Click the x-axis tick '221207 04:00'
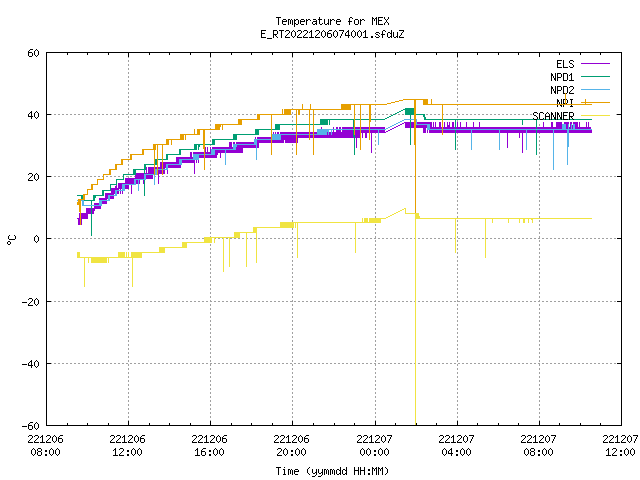This screenshot has height=480, width=640. [x=457, y=446]
